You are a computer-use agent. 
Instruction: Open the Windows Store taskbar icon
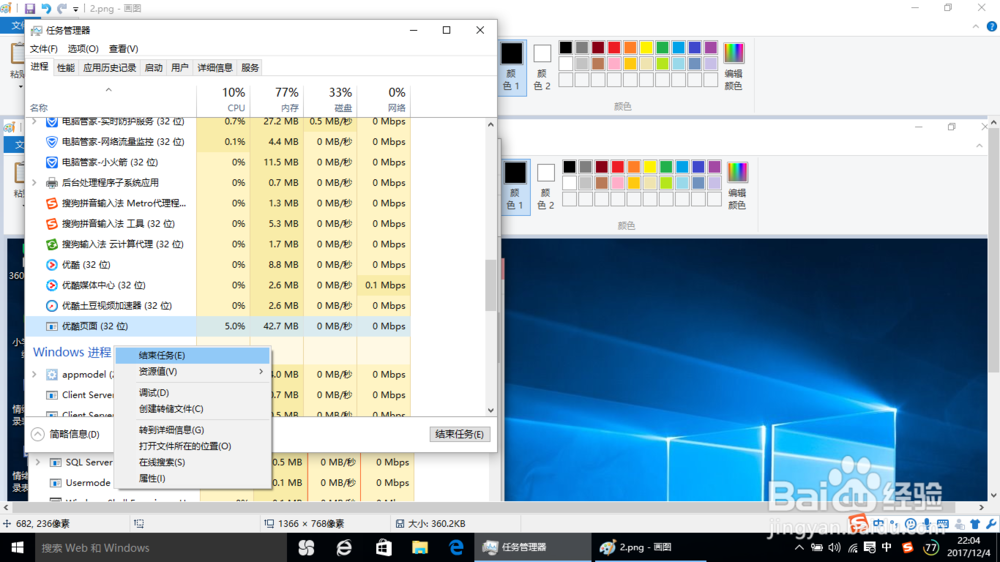383,547
